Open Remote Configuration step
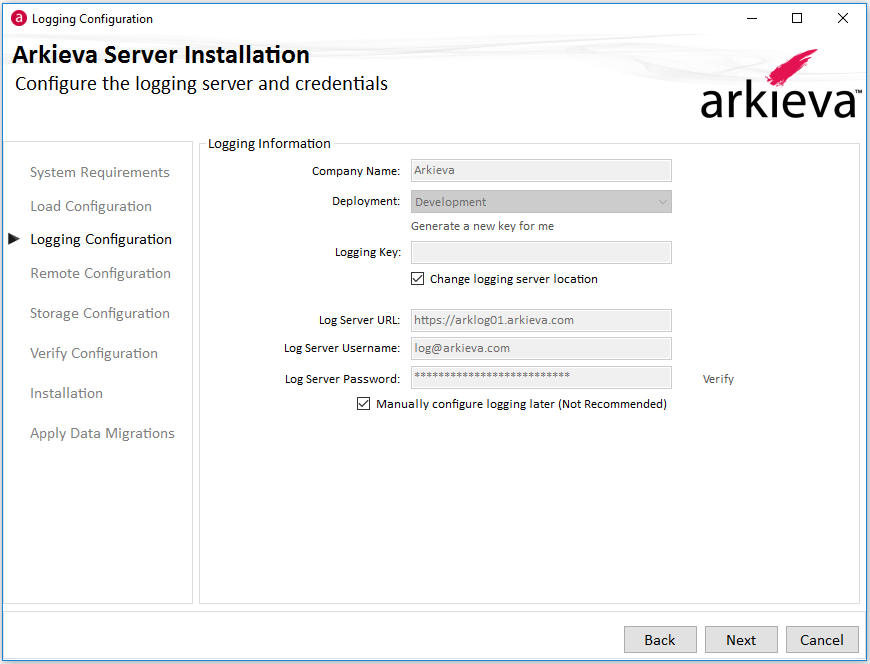This screenshot has width=870, height=664. click(x=100, y=273)
